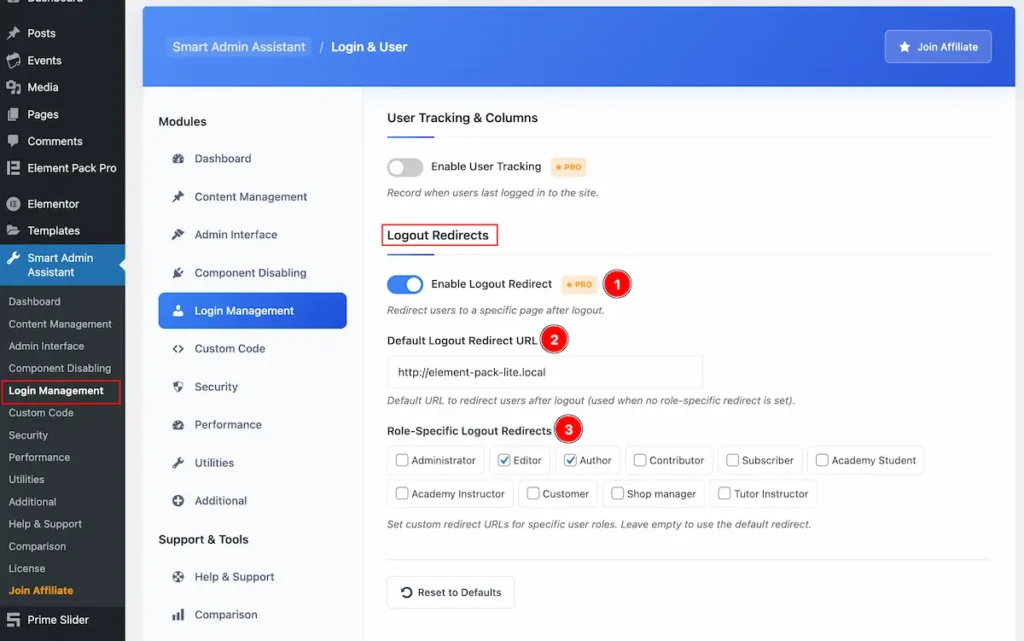Image resolution: width=1024 pixels, height=641 pixels.
Task: Click the Posts pin icon in WordPress sidebar
Action: [13, 33]
